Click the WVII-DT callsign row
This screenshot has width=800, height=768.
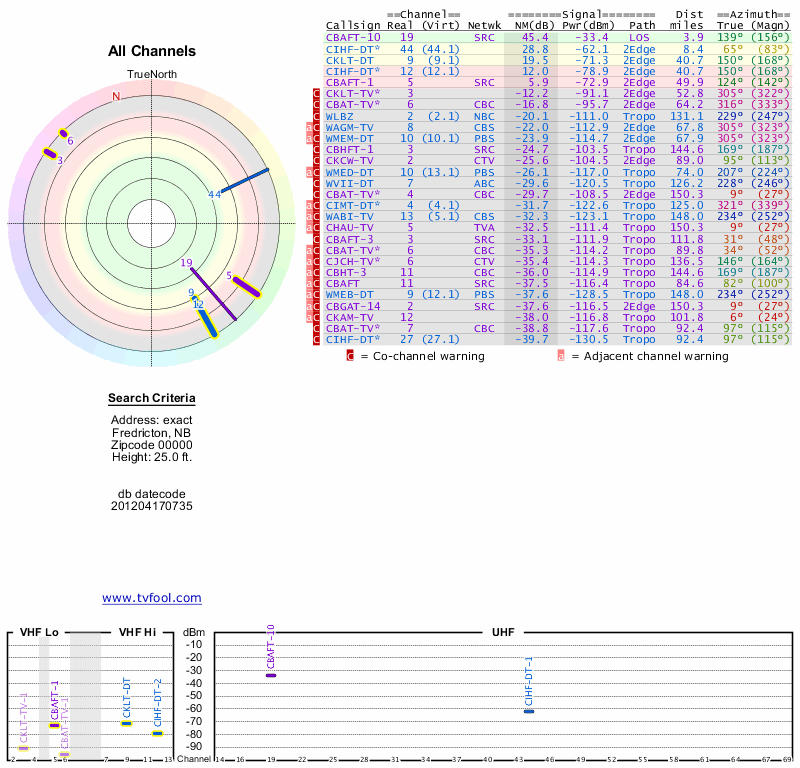coord(349,182)
